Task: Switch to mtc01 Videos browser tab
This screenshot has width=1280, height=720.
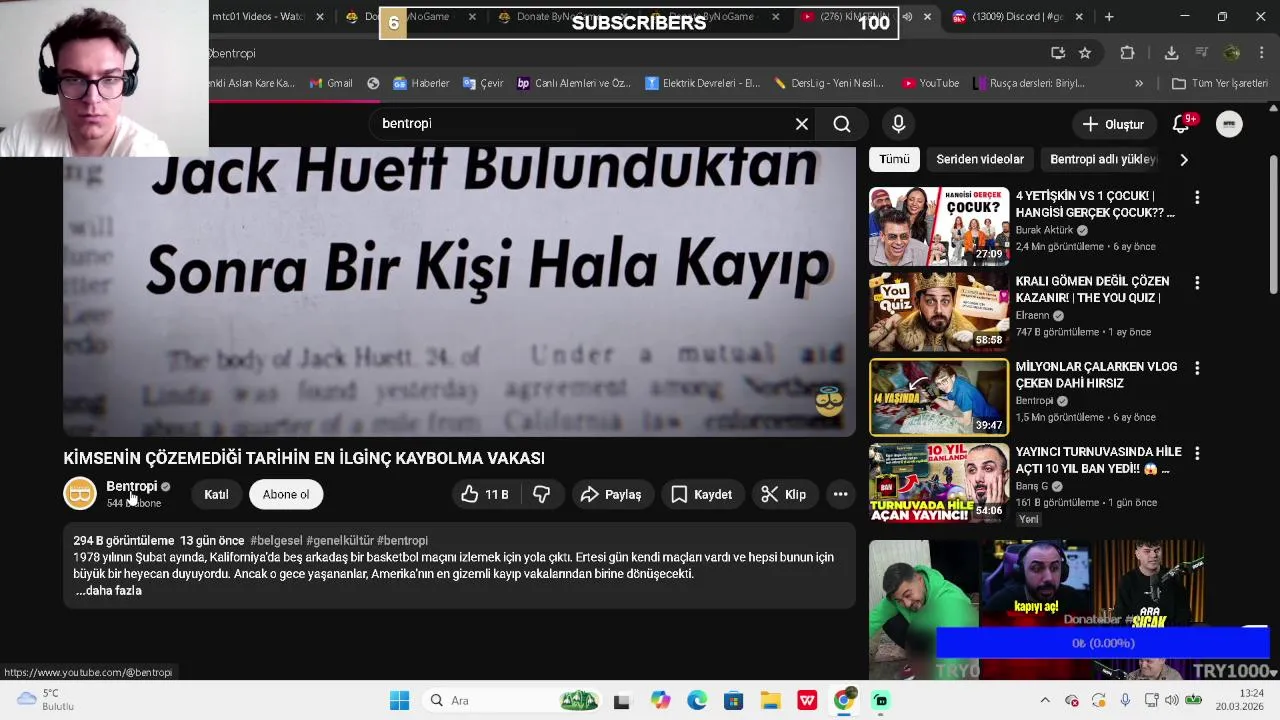Action: [x=258, y=17]
